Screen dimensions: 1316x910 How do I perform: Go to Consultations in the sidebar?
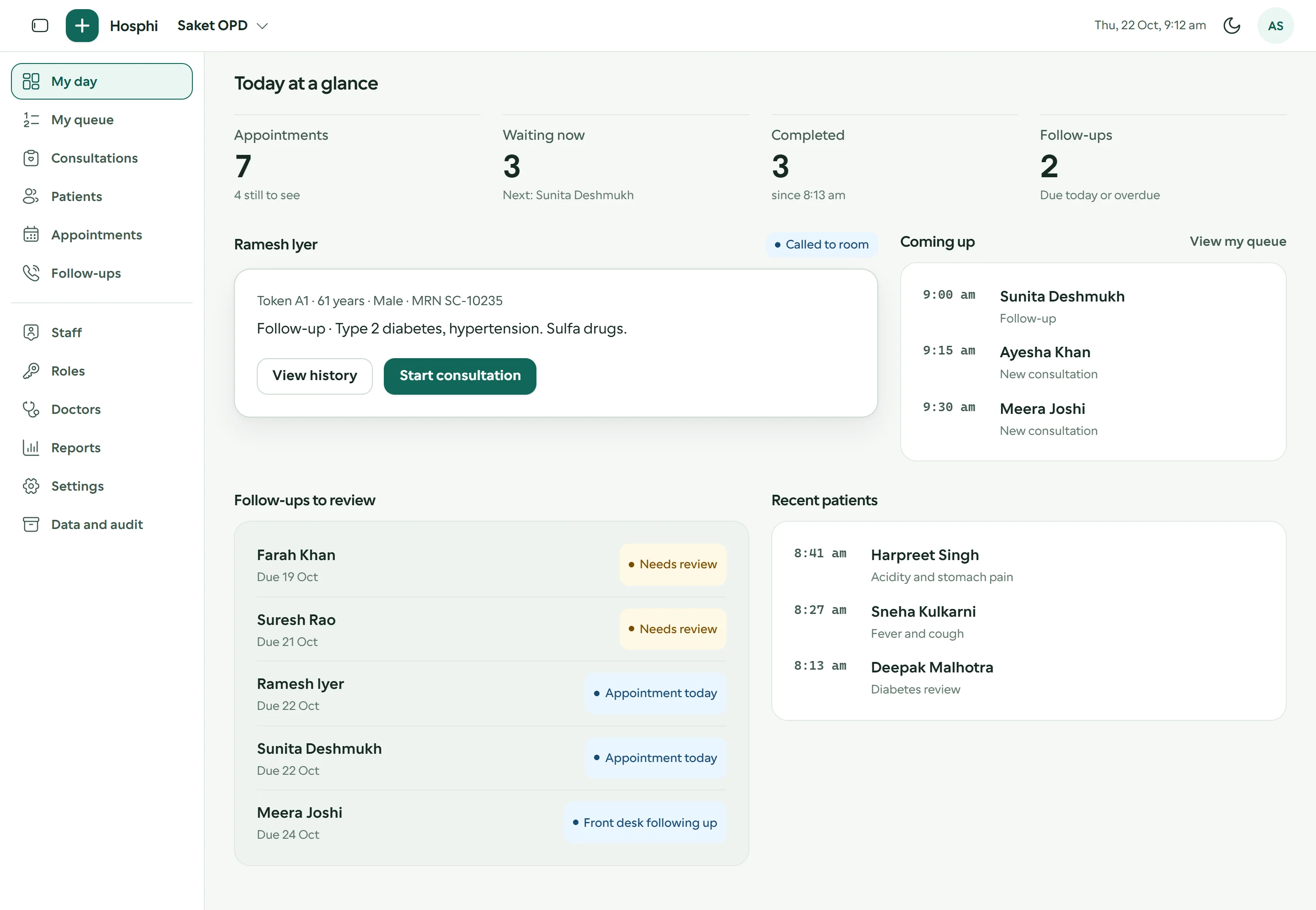coord(101,158)
